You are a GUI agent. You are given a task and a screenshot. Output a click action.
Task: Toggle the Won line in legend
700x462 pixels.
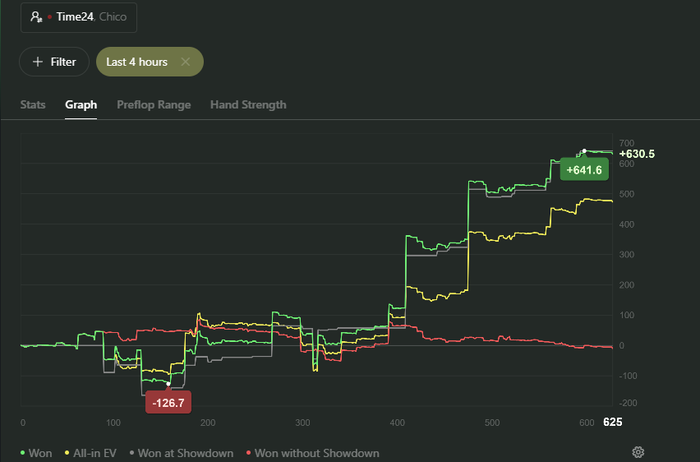(36, 453)
